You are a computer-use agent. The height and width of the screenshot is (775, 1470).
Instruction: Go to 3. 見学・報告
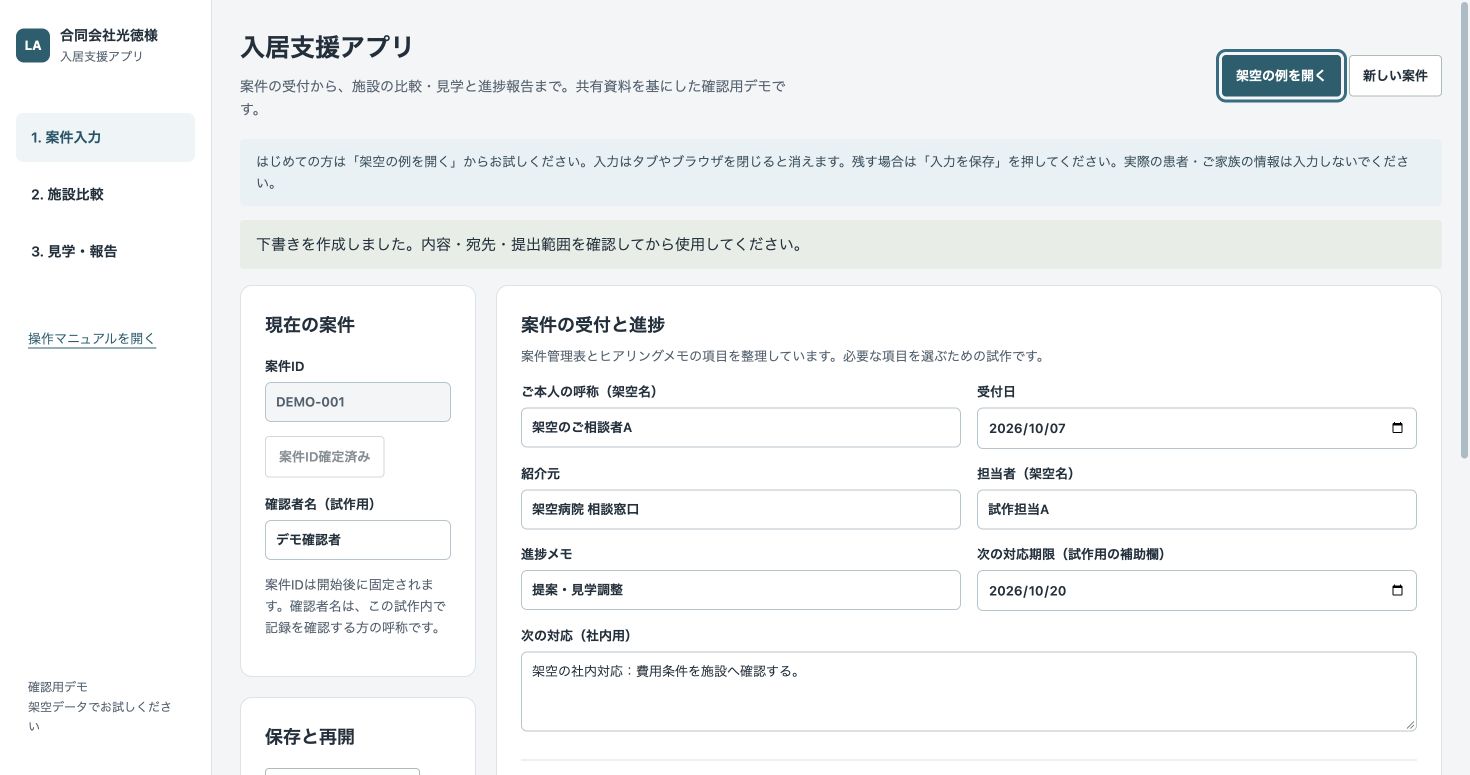[105, 251]
